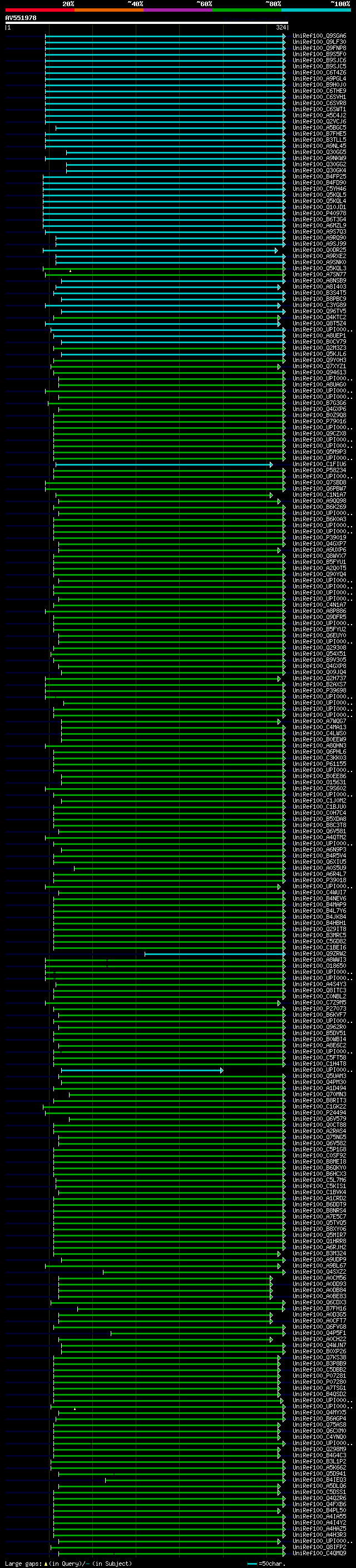Click hit label UniRef100_Q6PBW7
The height and width of the screenshot is (1568, 356).
319,489
